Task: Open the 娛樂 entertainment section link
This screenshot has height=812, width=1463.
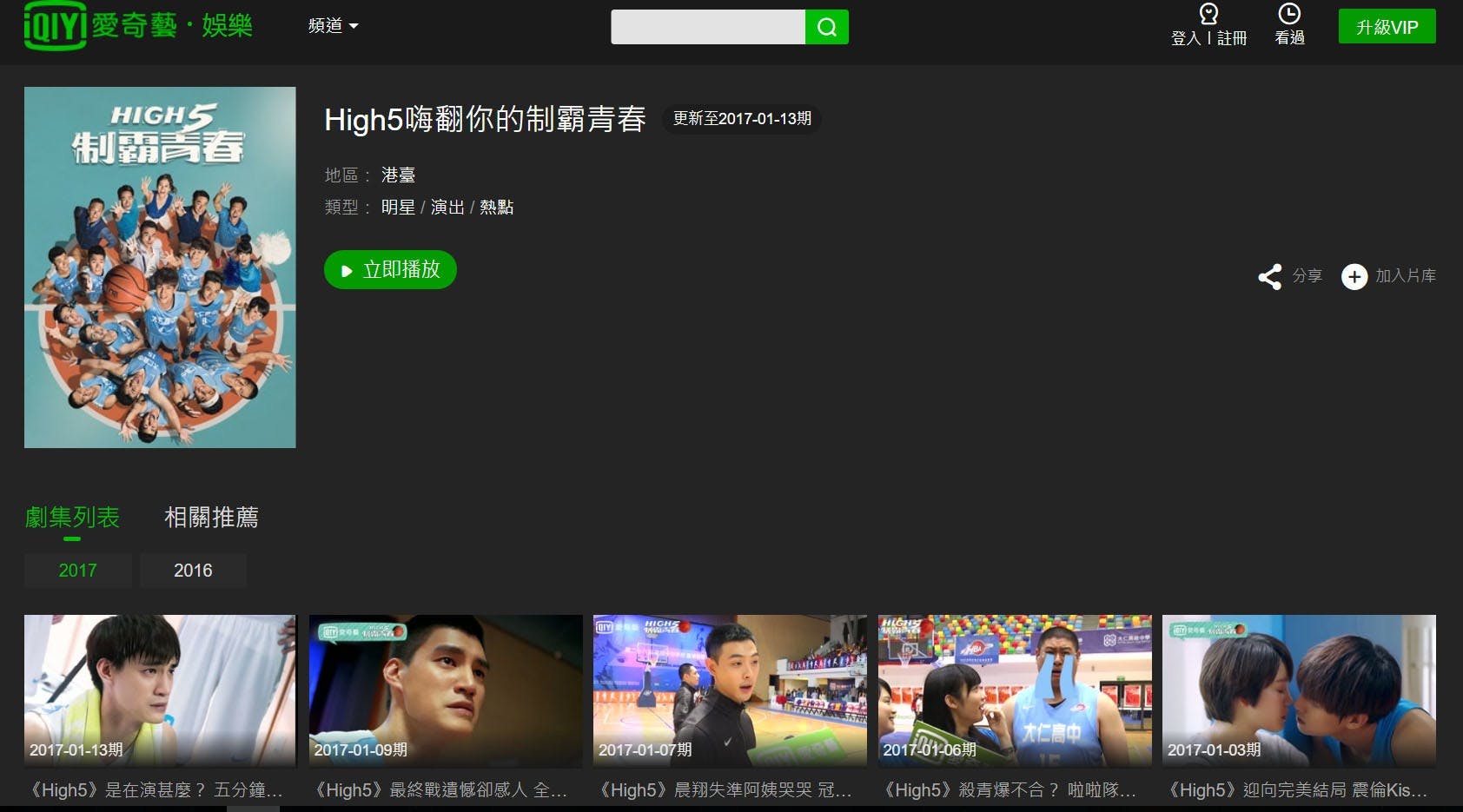Action: 227,26
